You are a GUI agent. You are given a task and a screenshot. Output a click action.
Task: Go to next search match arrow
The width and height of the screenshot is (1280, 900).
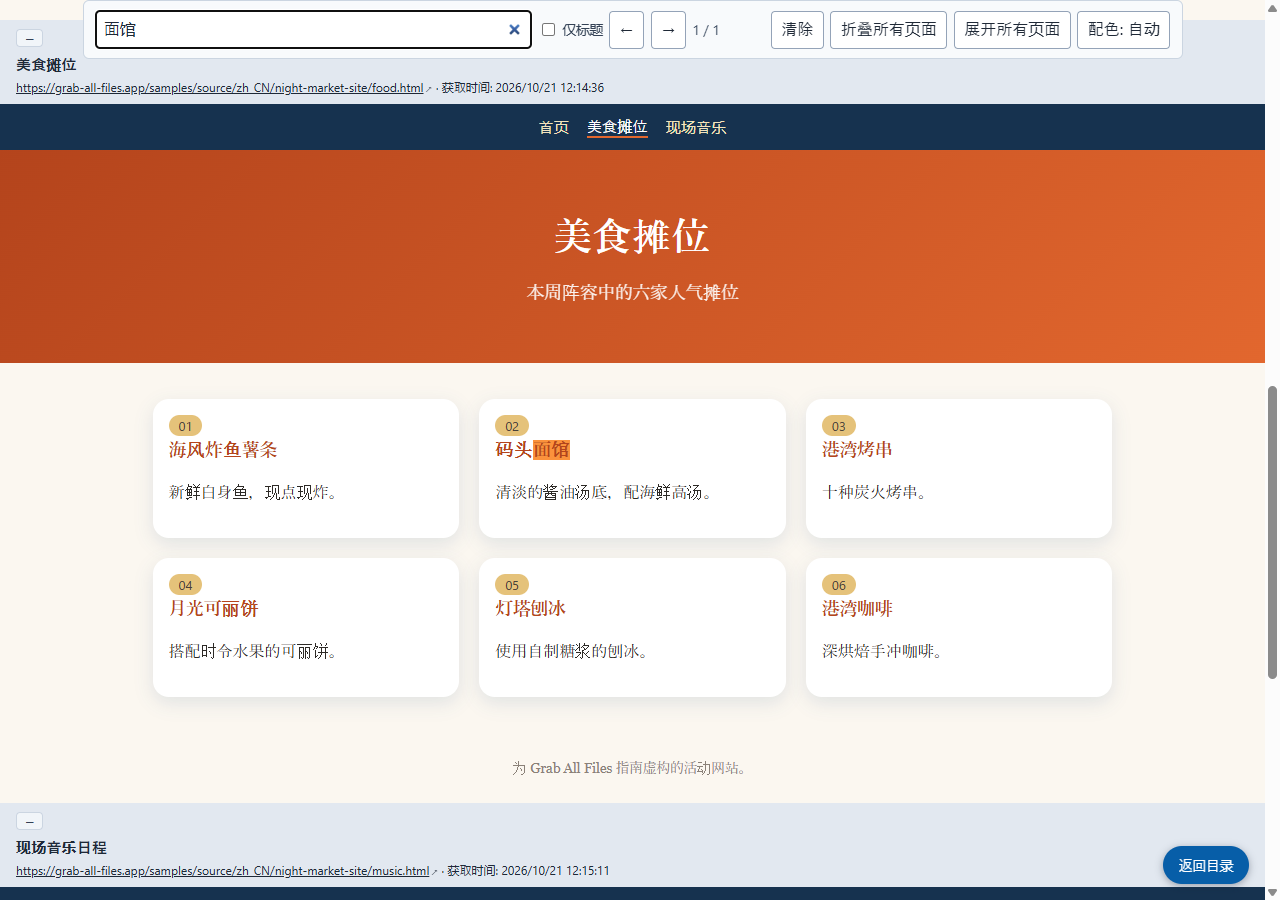click(668, 30)
